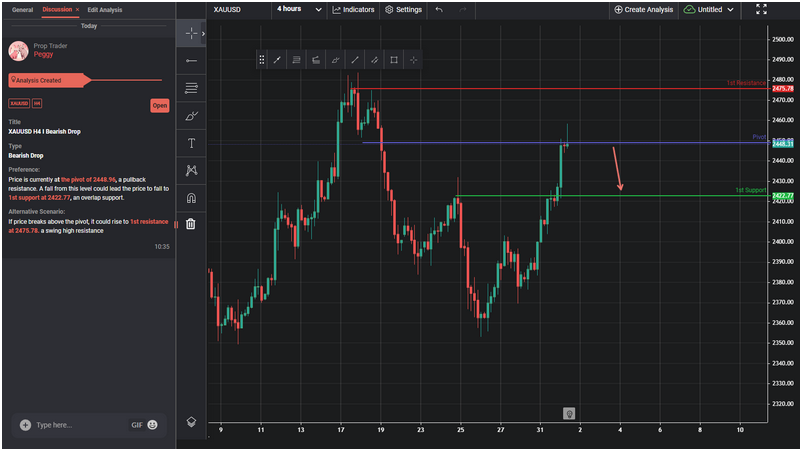The width and height of the screenshot is (800, 449).
Task: Select trend line in floating toolbar
Action: point(277,60)
